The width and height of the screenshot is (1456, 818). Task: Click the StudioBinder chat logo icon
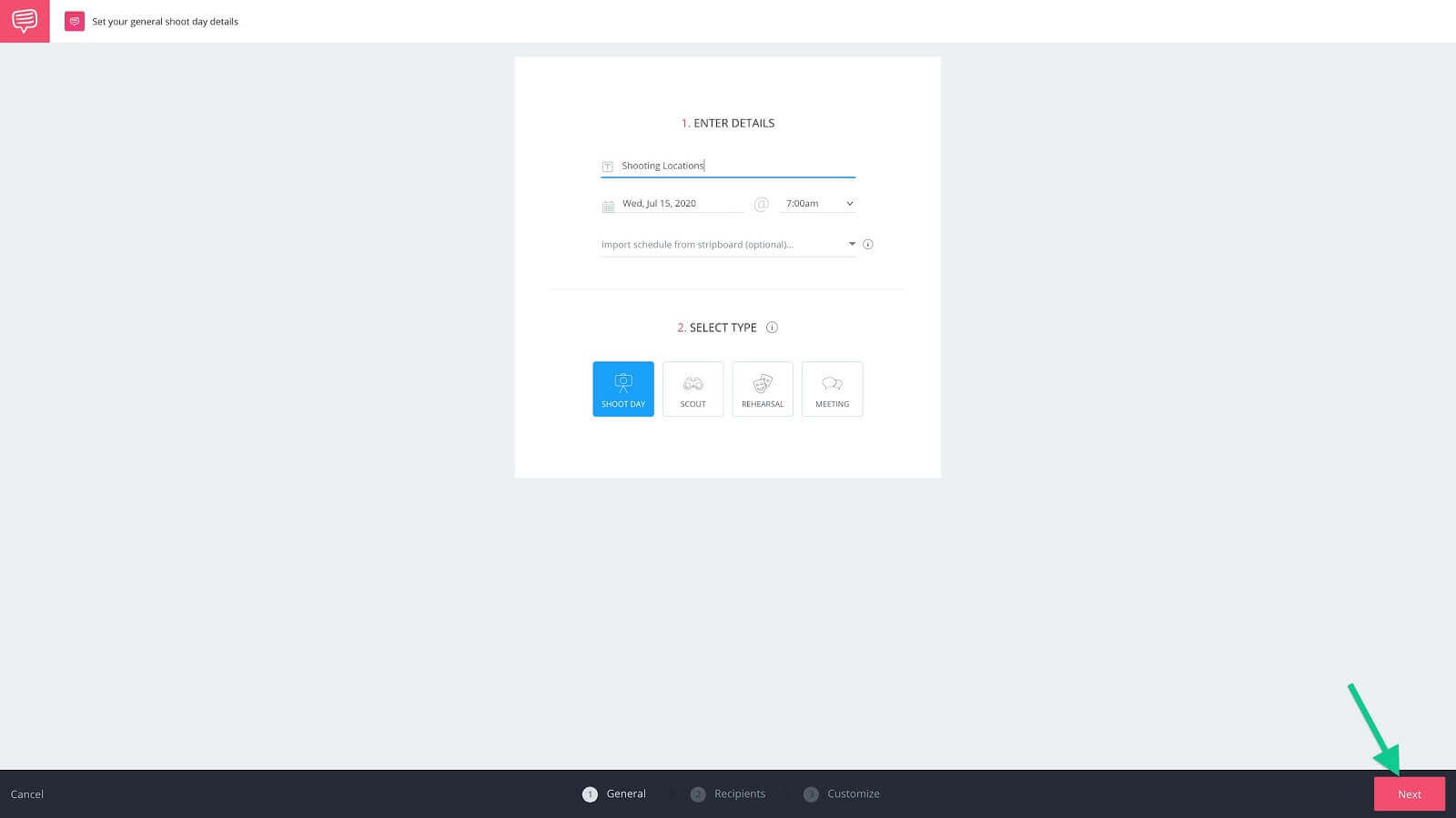[25, 20]
